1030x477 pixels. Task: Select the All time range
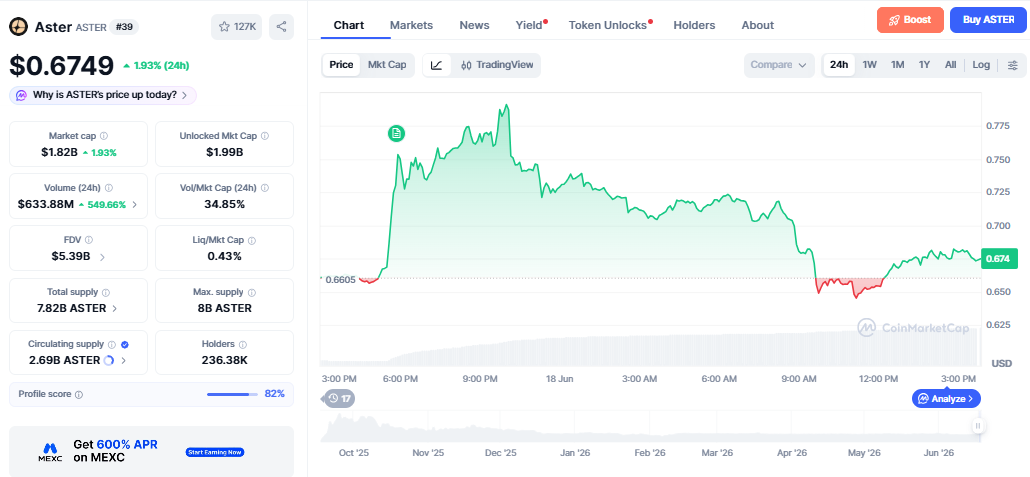point(951,65)
